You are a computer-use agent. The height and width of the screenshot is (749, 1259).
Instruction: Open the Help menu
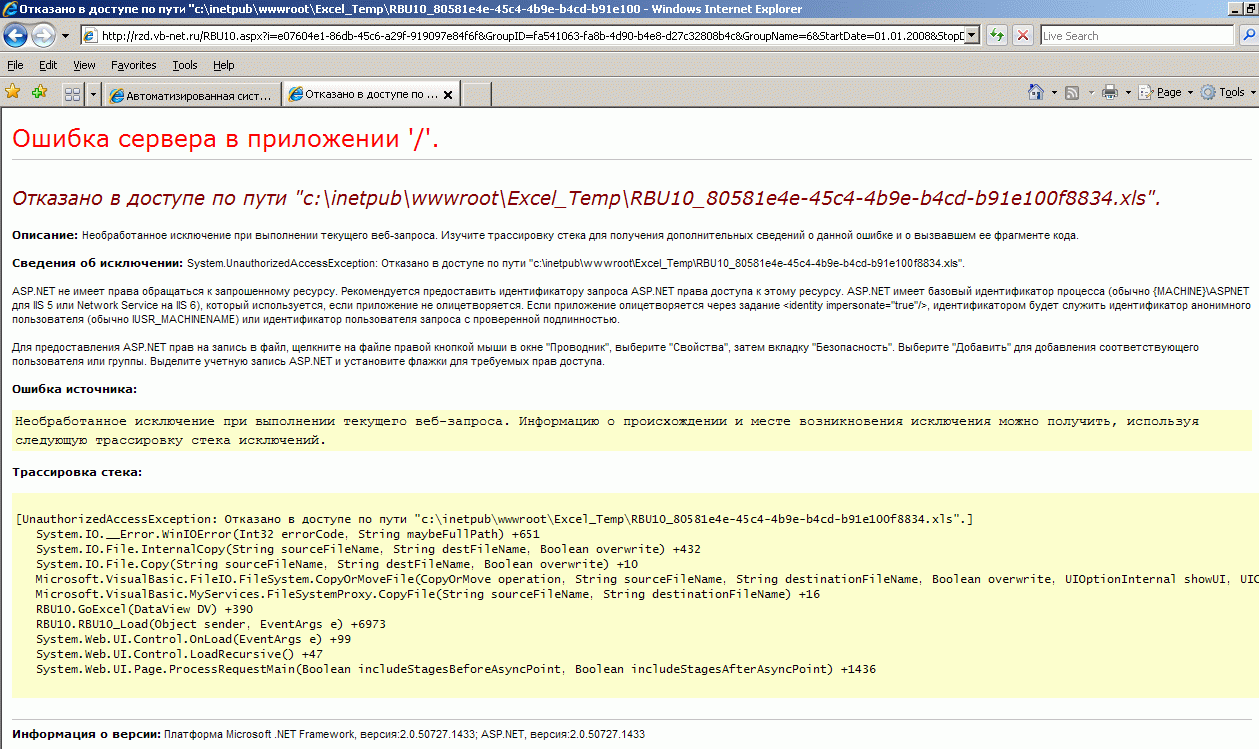(x=223, y=65)
